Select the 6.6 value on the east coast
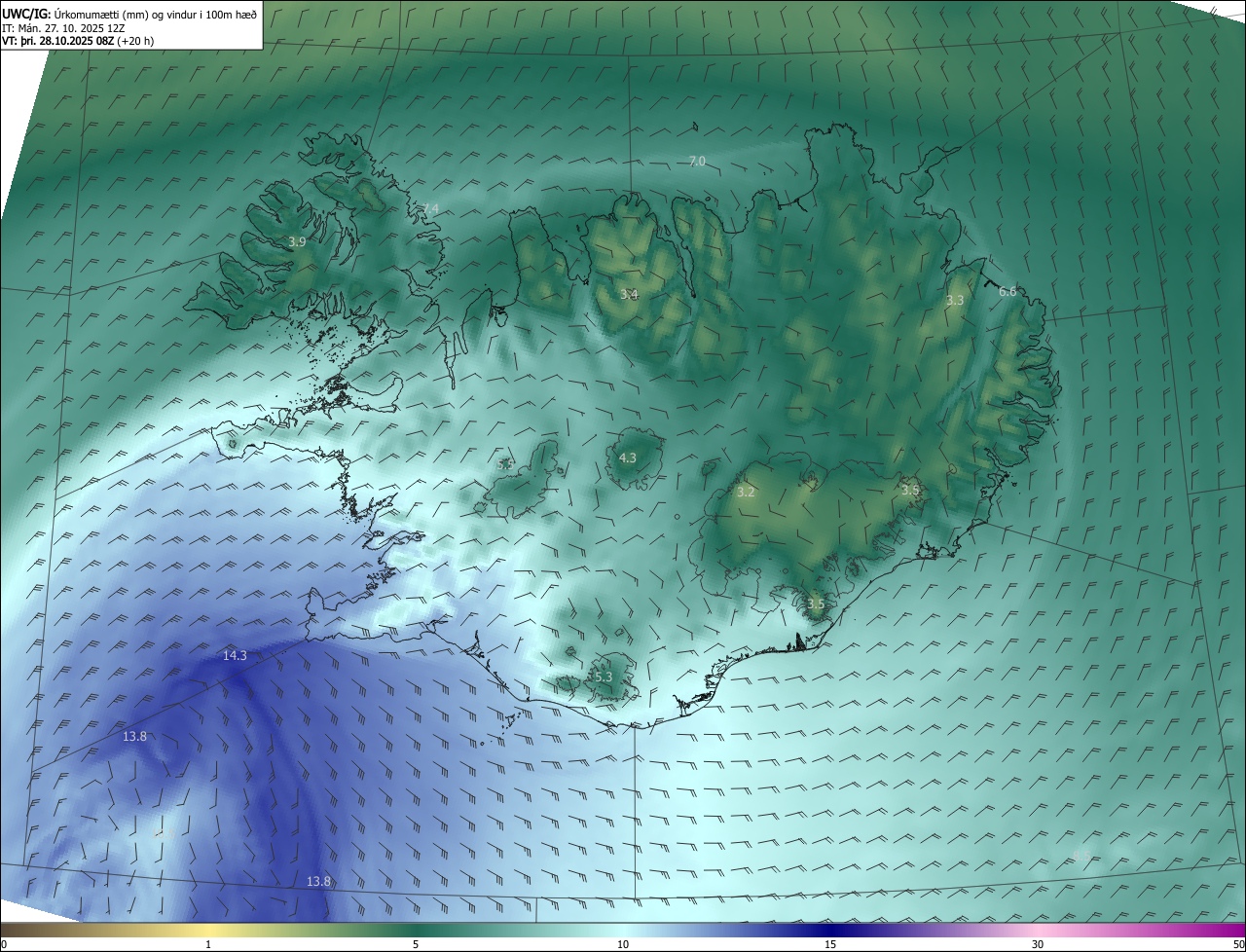The image size is (1246, 952). (1008, 292)
